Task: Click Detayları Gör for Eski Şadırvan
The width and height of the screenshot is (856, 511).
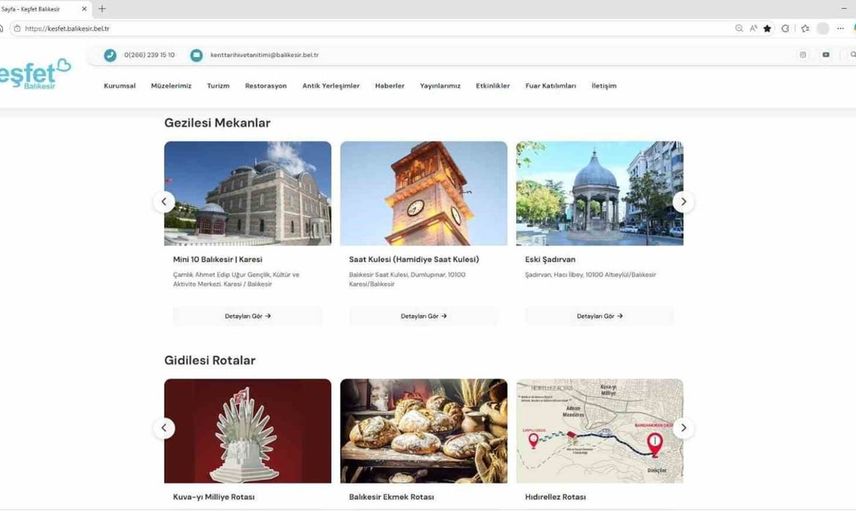Action: pos(599,316)
